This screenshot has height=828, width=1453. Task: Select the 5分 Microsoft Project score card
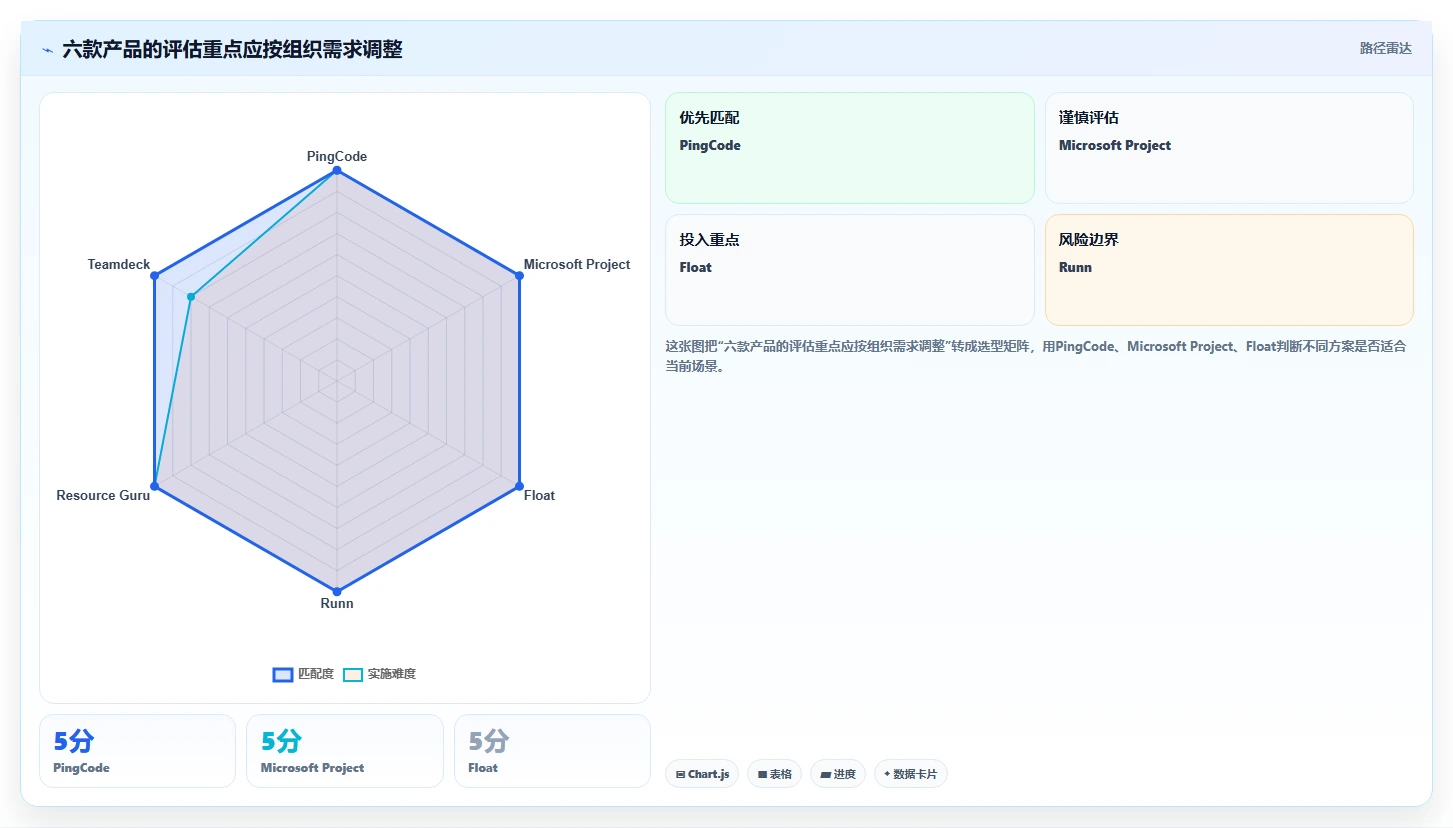click(344, 751)
